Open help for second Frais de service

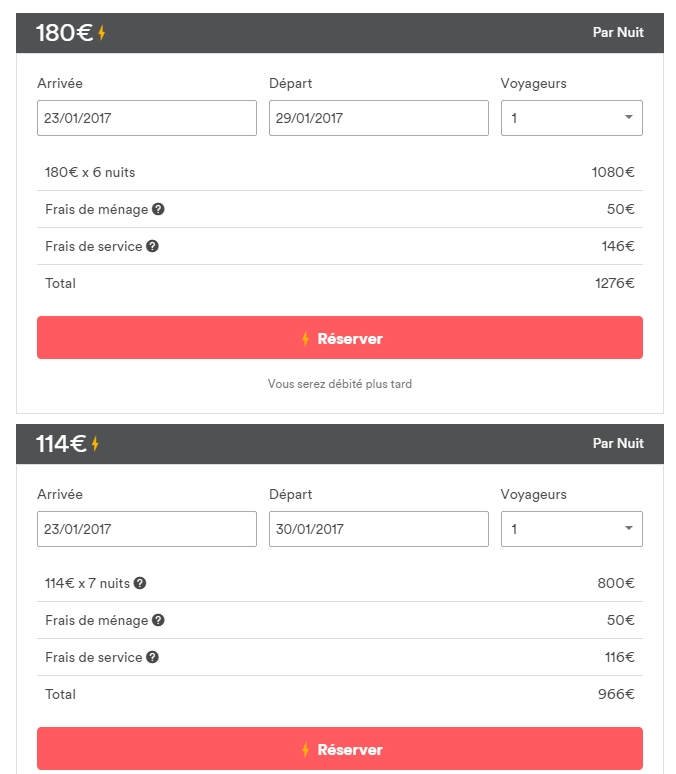pyautogui.click(x=152, y=657)
